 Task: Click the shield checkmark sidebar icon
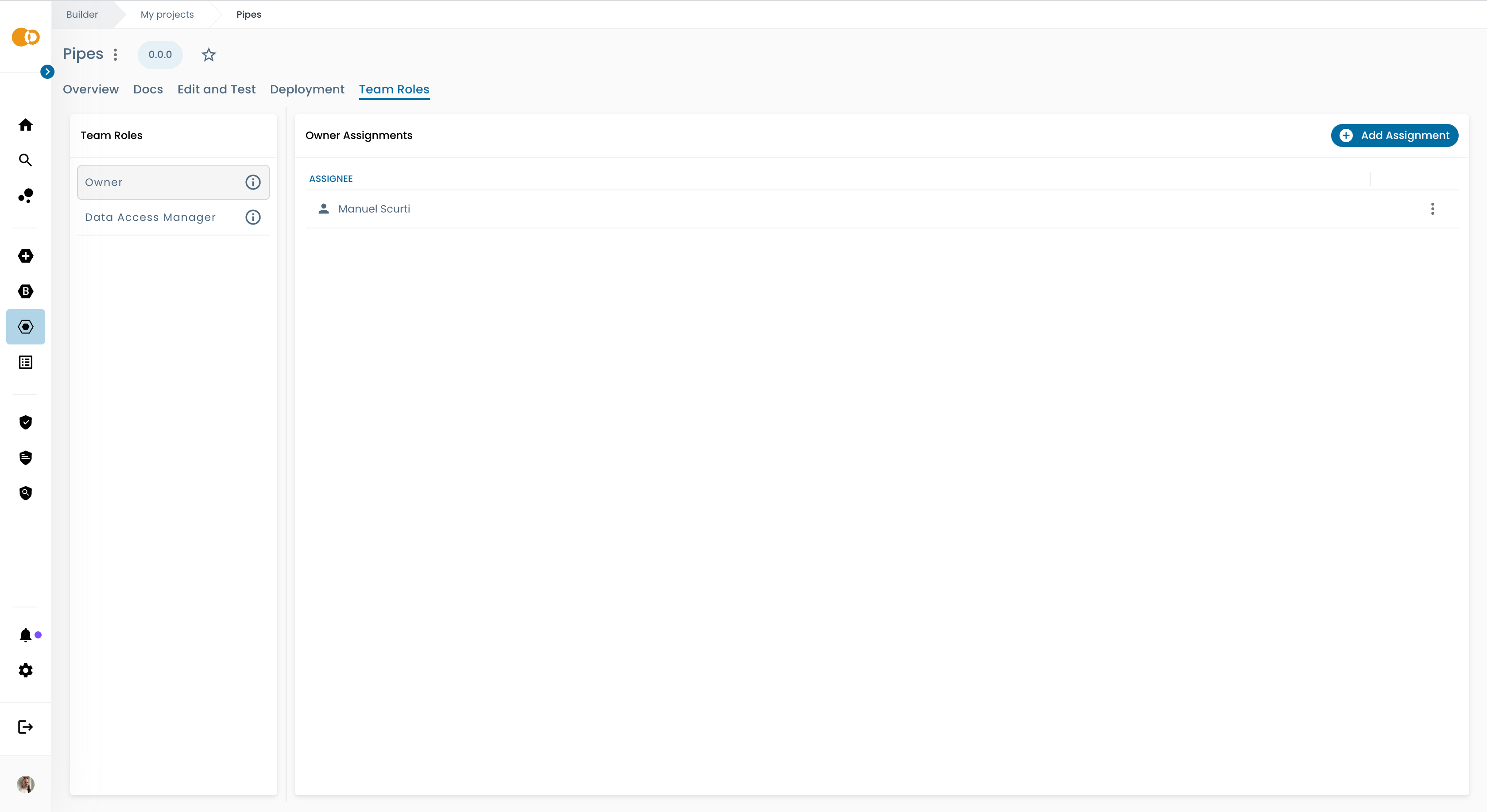coord(25,422)
